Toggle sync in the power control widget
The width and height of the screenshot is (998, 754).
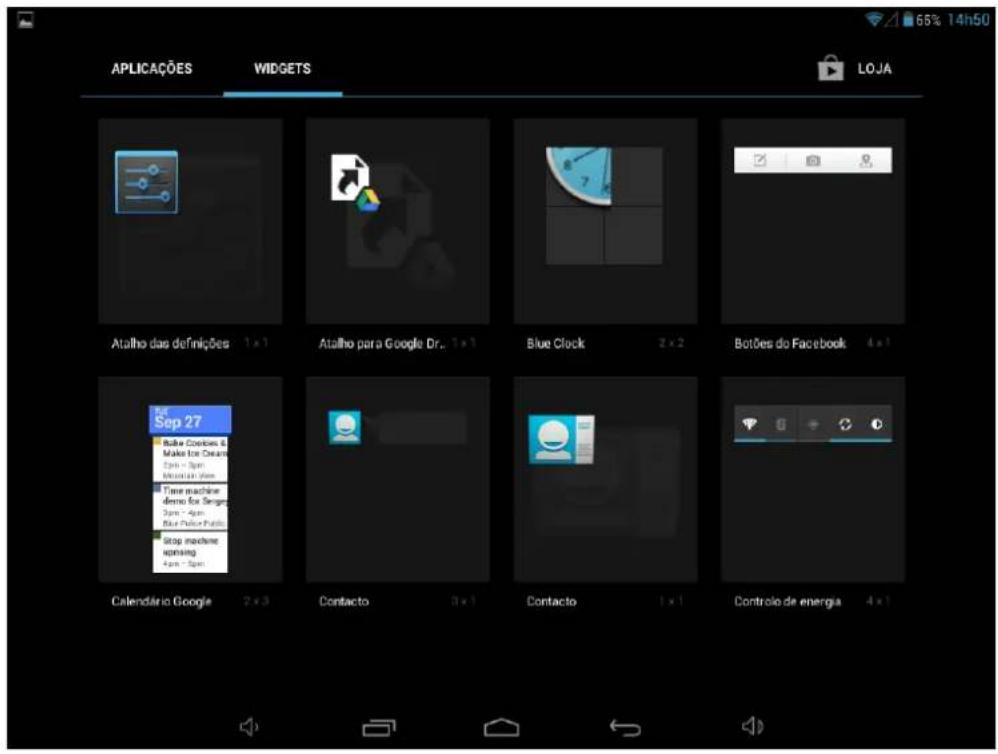point(845,424)
